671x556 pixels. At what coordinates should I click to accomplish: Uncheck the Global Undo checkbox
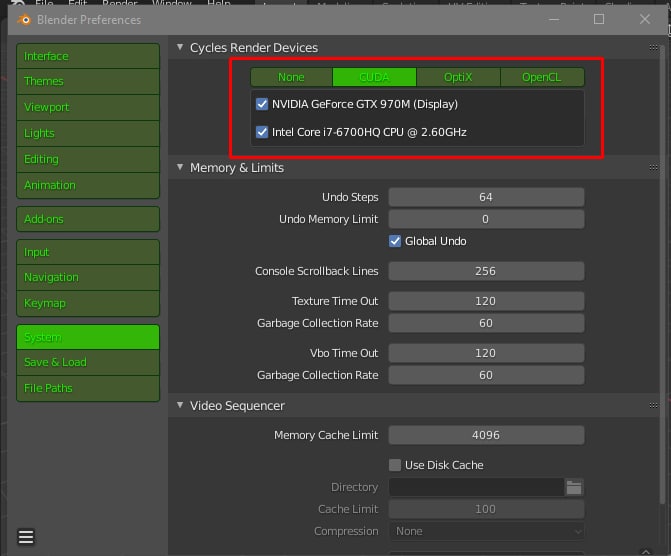[x=395, y=241]
